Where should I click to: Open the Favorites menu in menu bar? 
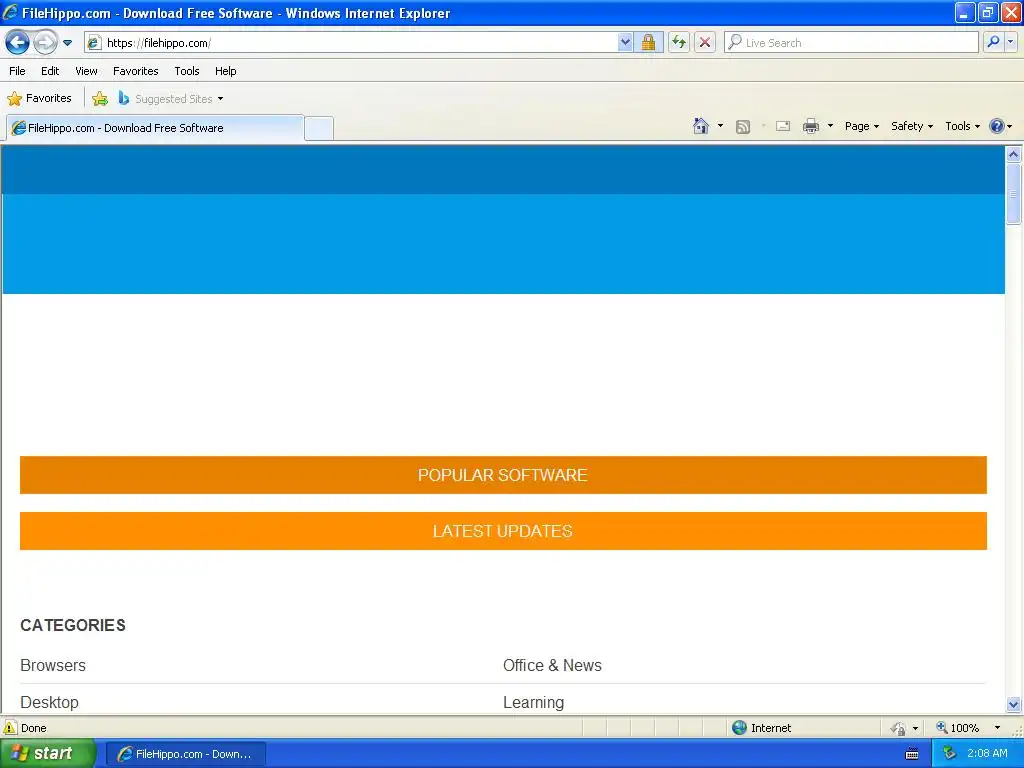(136, 71)
